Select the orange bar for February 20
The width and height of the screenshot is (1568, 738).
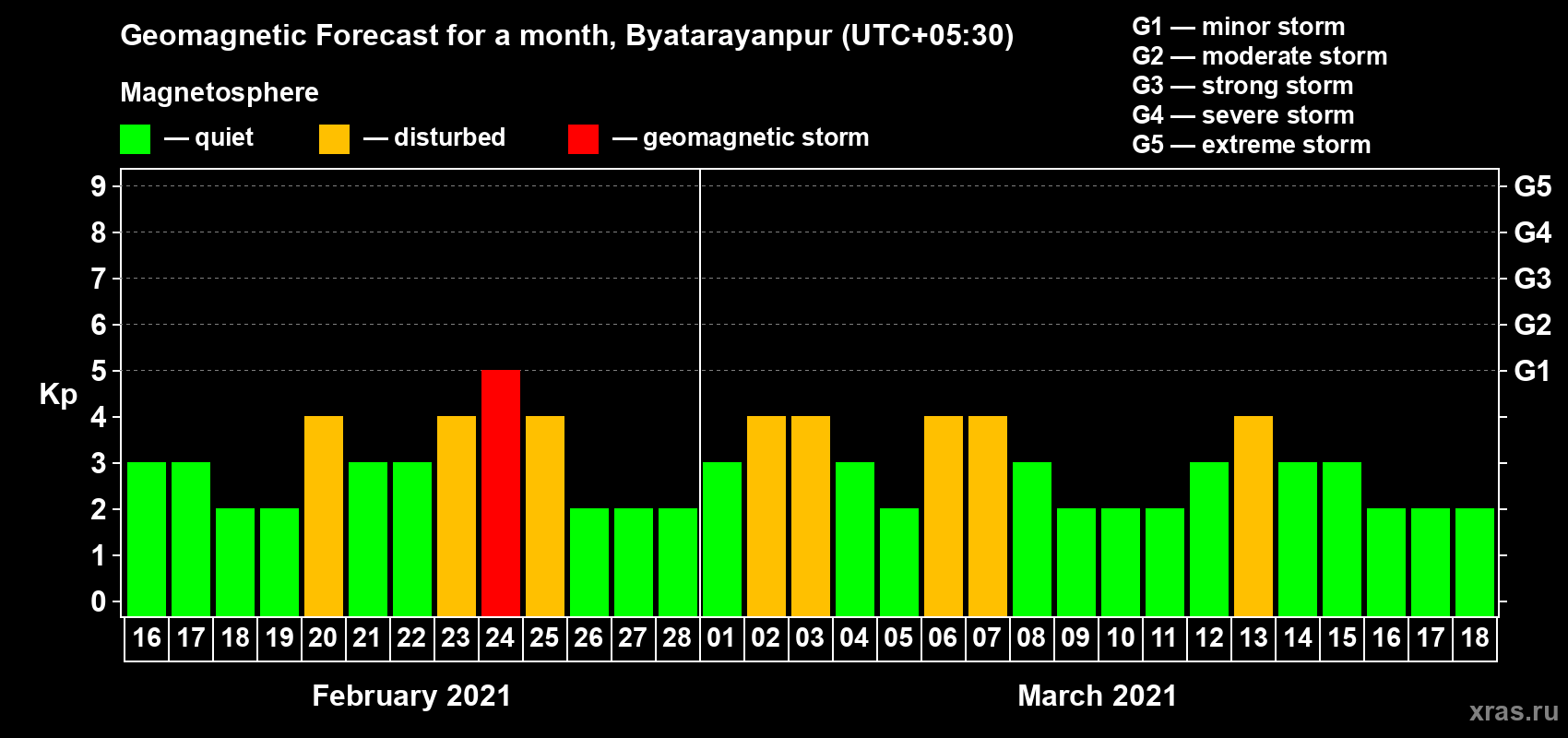point(324,516)
